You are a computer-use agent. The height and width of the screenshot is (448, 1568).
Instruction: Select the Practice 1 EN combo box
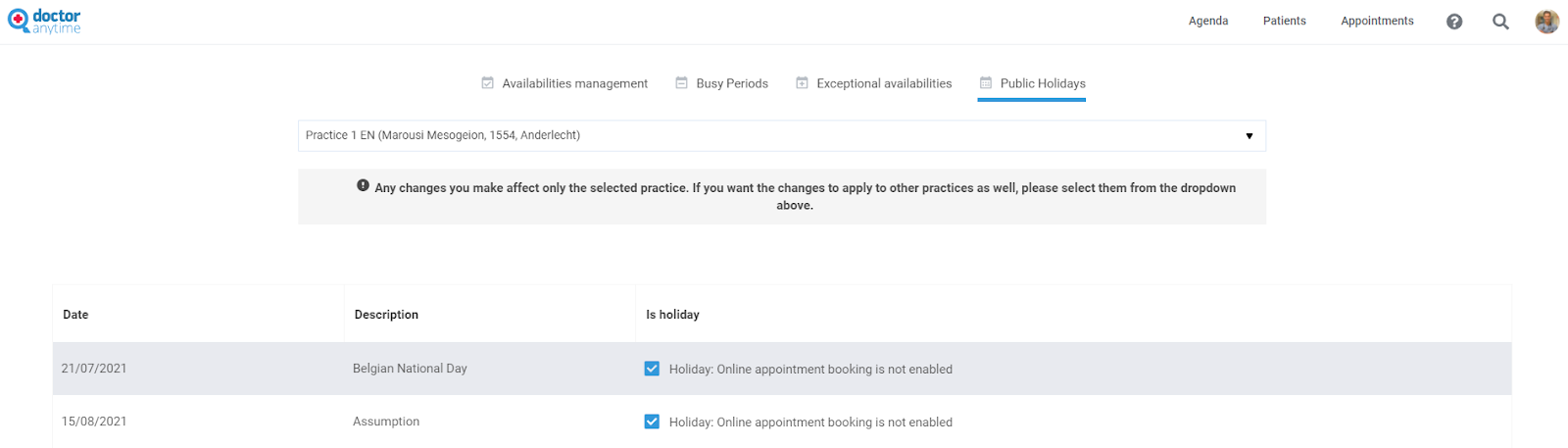coord(782,136)
